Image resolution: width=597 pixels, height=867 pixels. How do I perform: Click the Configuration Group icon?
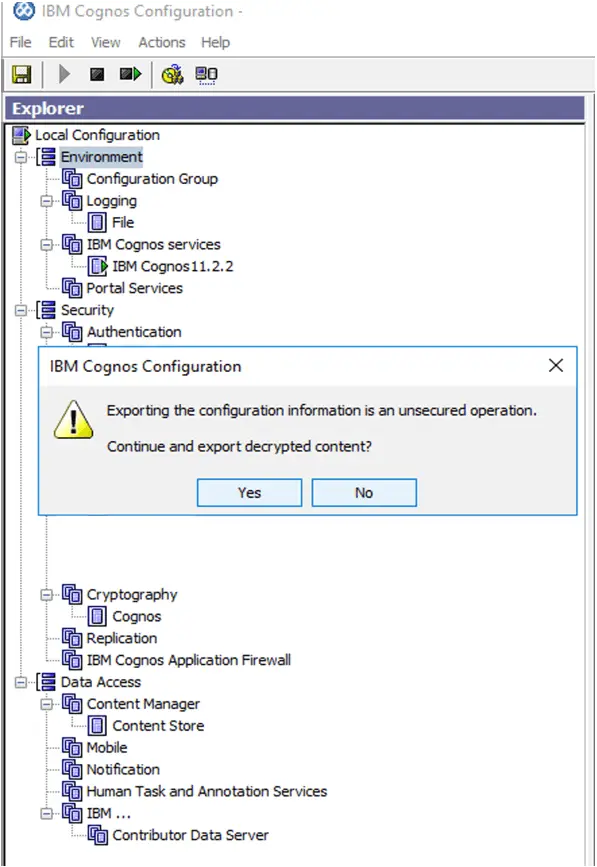click(x=72, y=179)
